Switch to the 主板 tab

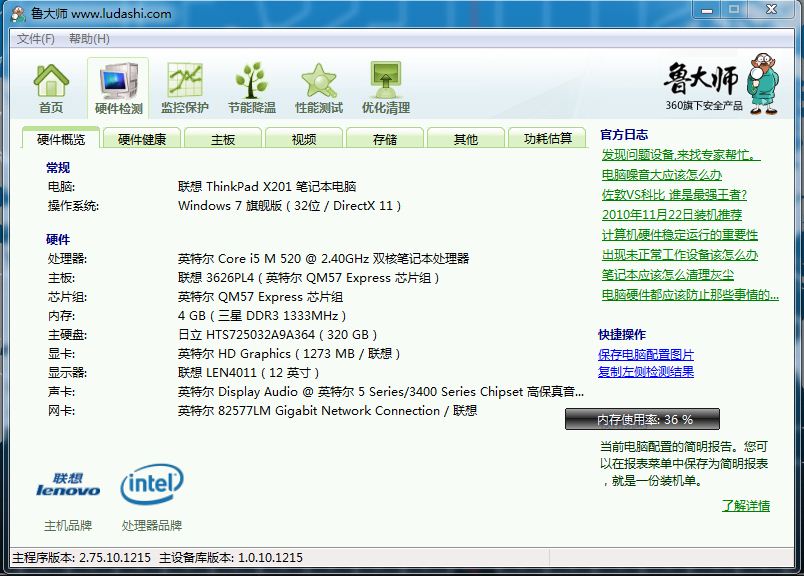pos(223,138)
